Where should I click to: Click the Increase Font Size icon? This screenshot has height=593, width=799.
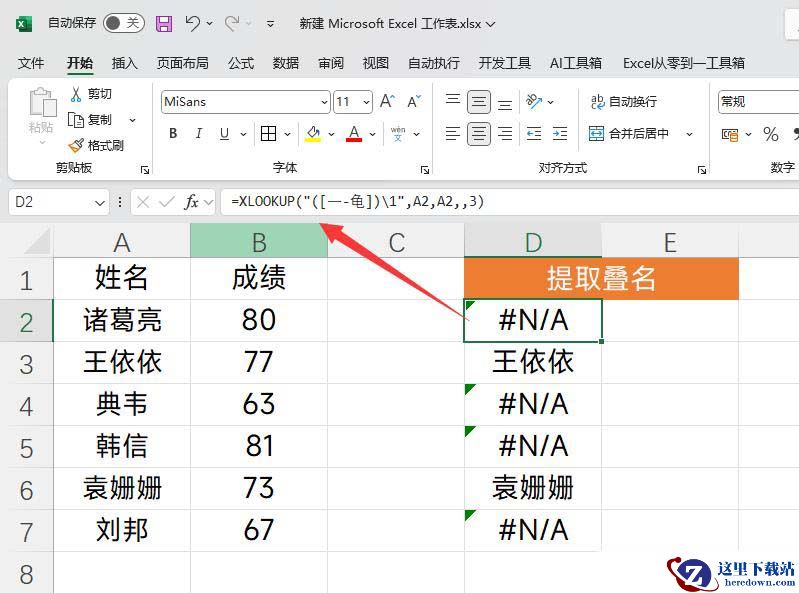[387, 101]
